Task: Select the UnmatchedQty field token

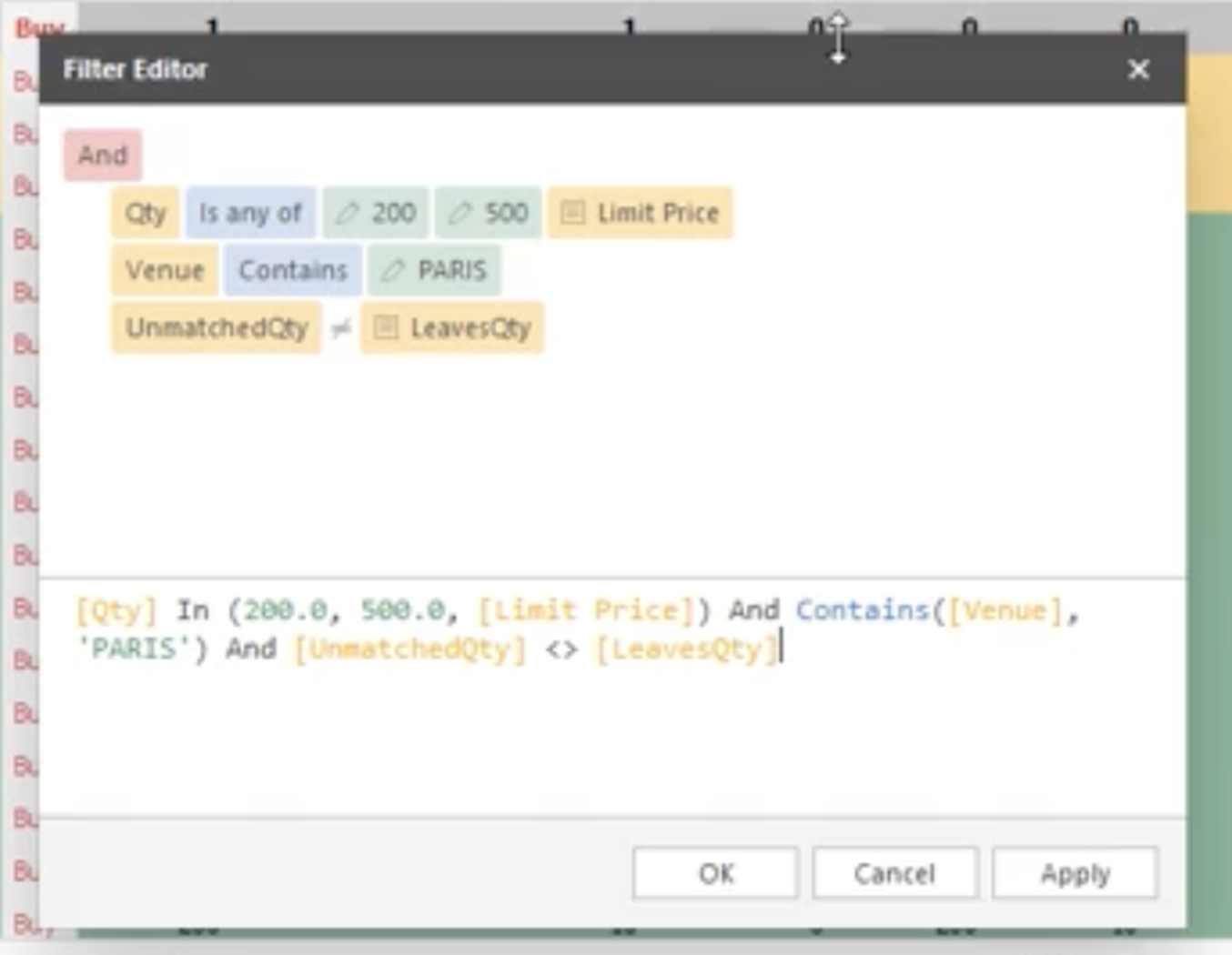Action: click(217, 327)
